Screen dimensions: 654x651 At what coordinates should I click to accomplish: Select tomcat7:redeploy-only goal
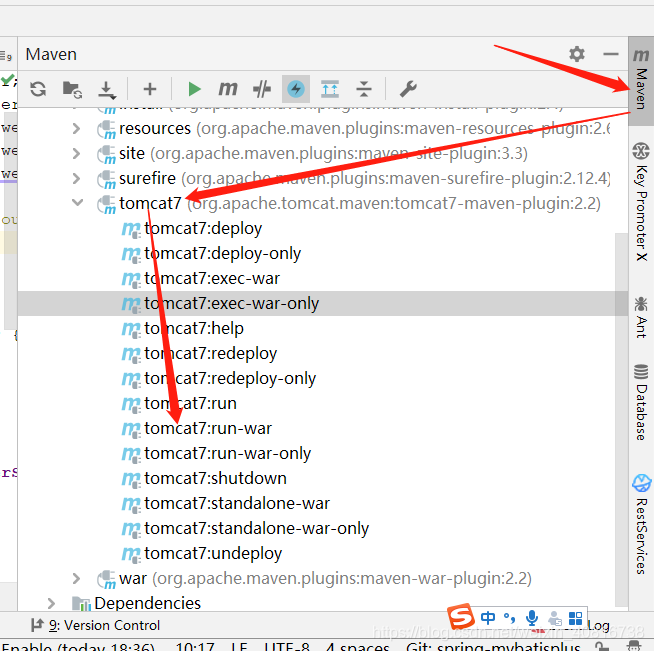point(230,379)
